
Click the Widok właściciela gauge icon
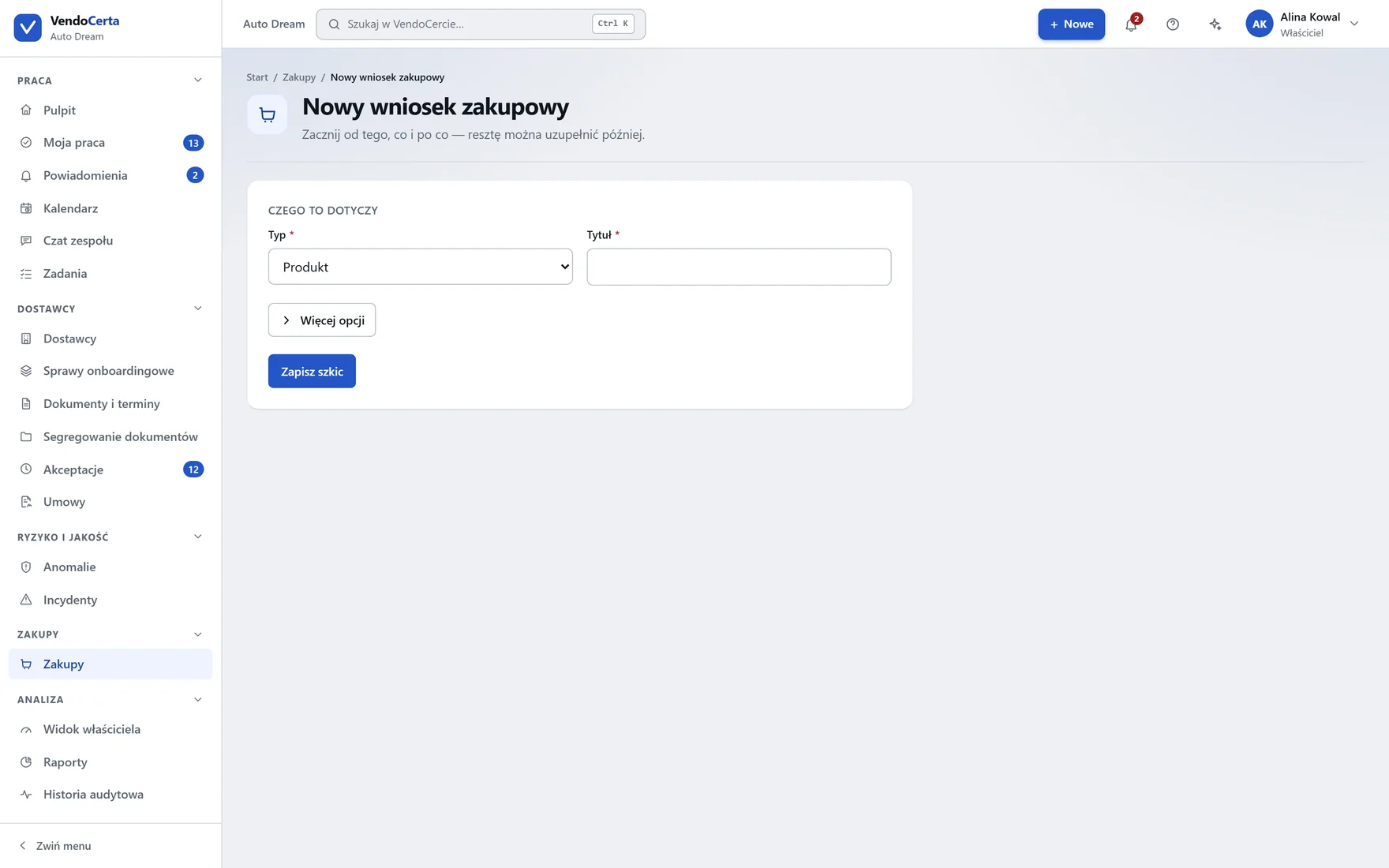coord(26,730)
